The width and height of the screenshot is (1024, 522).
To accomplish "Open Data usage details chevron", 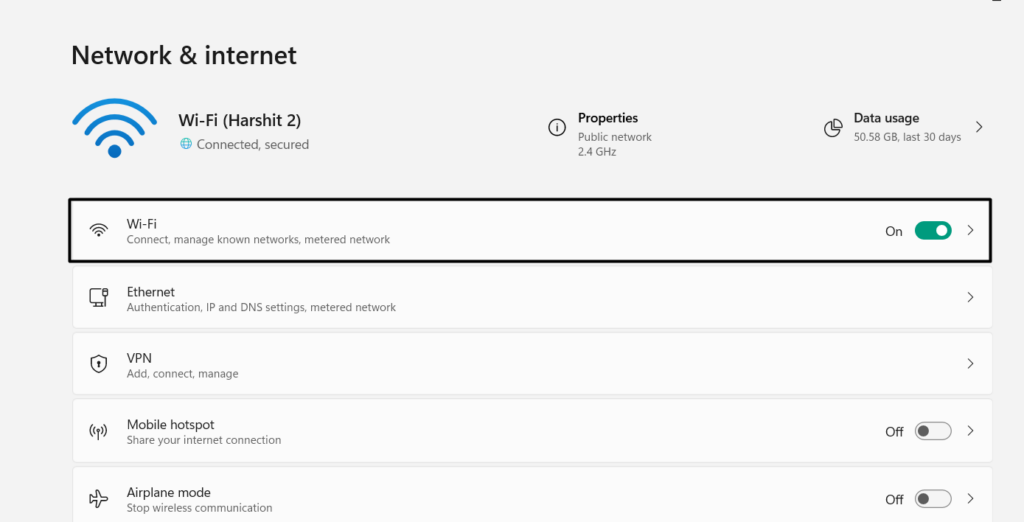I will point(979,128).
